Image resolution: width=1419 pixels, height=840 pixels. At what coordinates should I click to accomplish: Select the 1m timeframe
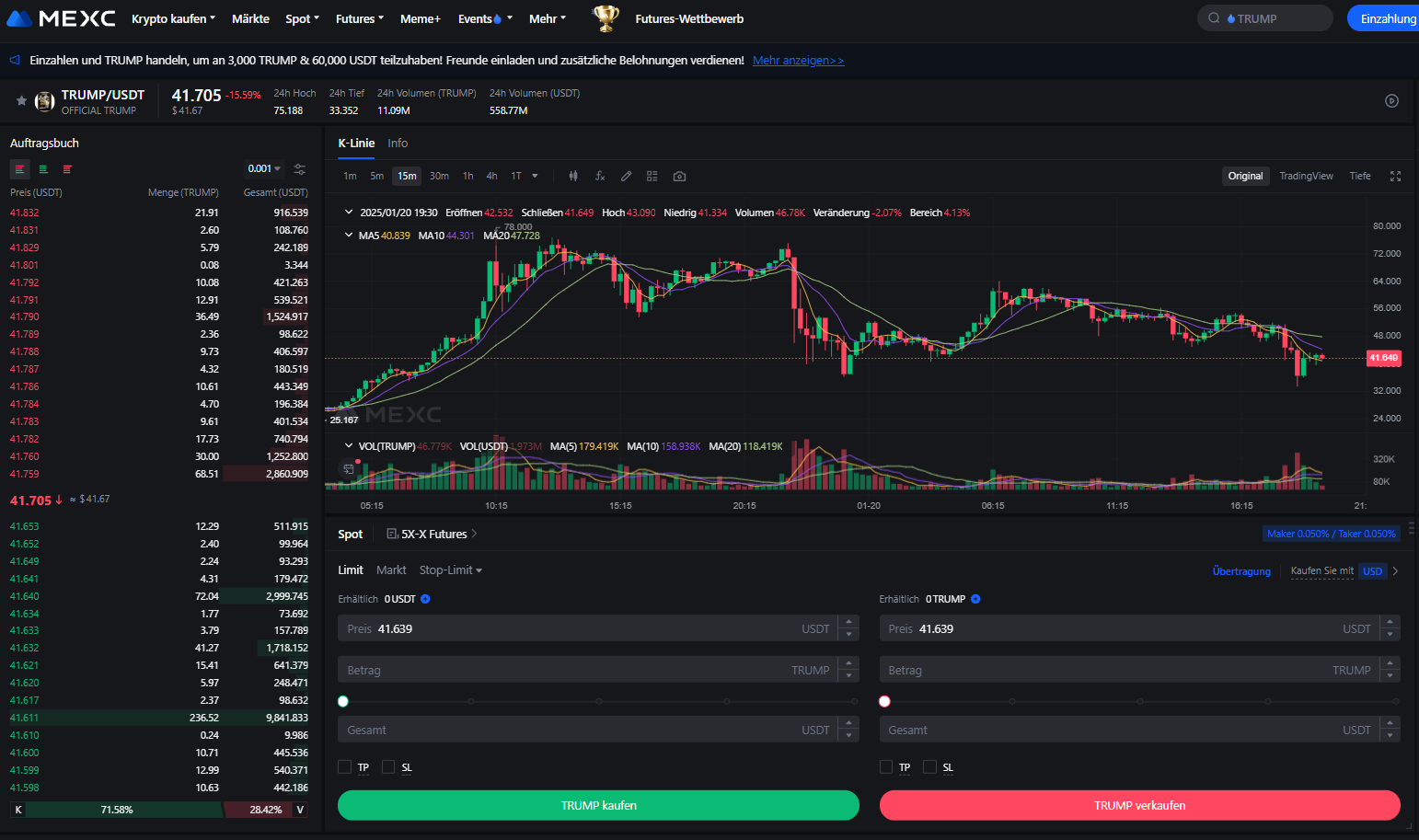click(x=350, y=176)
